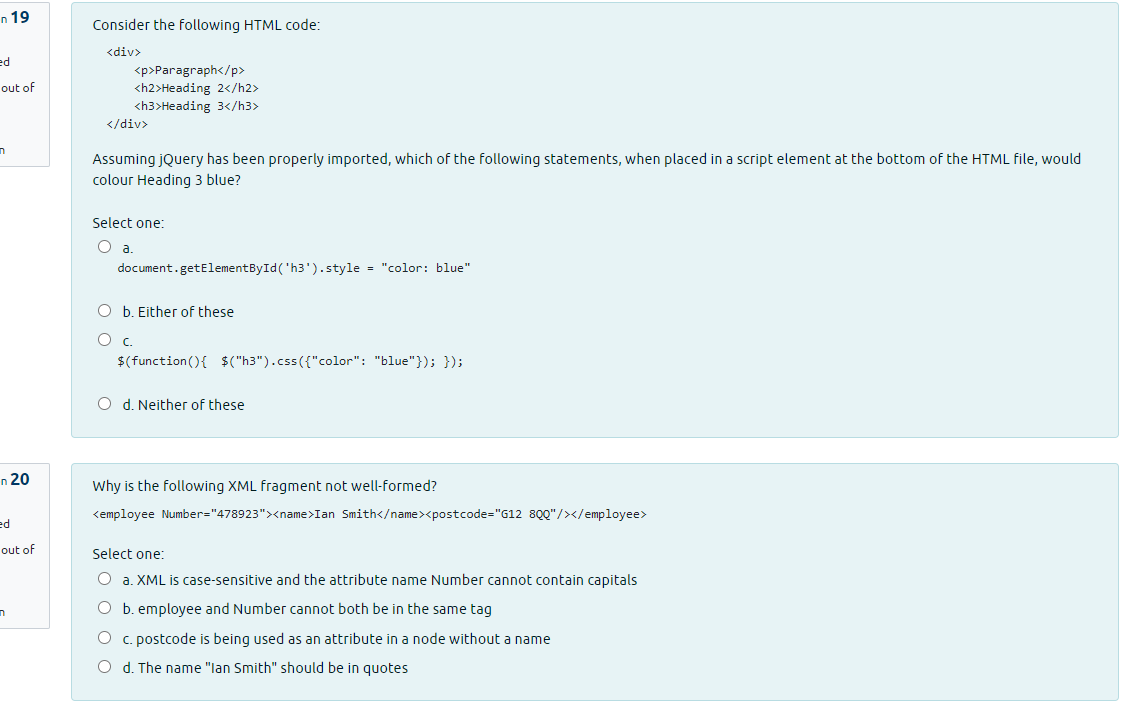Screen dimensions: 1128x710
Task: Click the 'b. Either of these' label text
Action: point(178,312)
